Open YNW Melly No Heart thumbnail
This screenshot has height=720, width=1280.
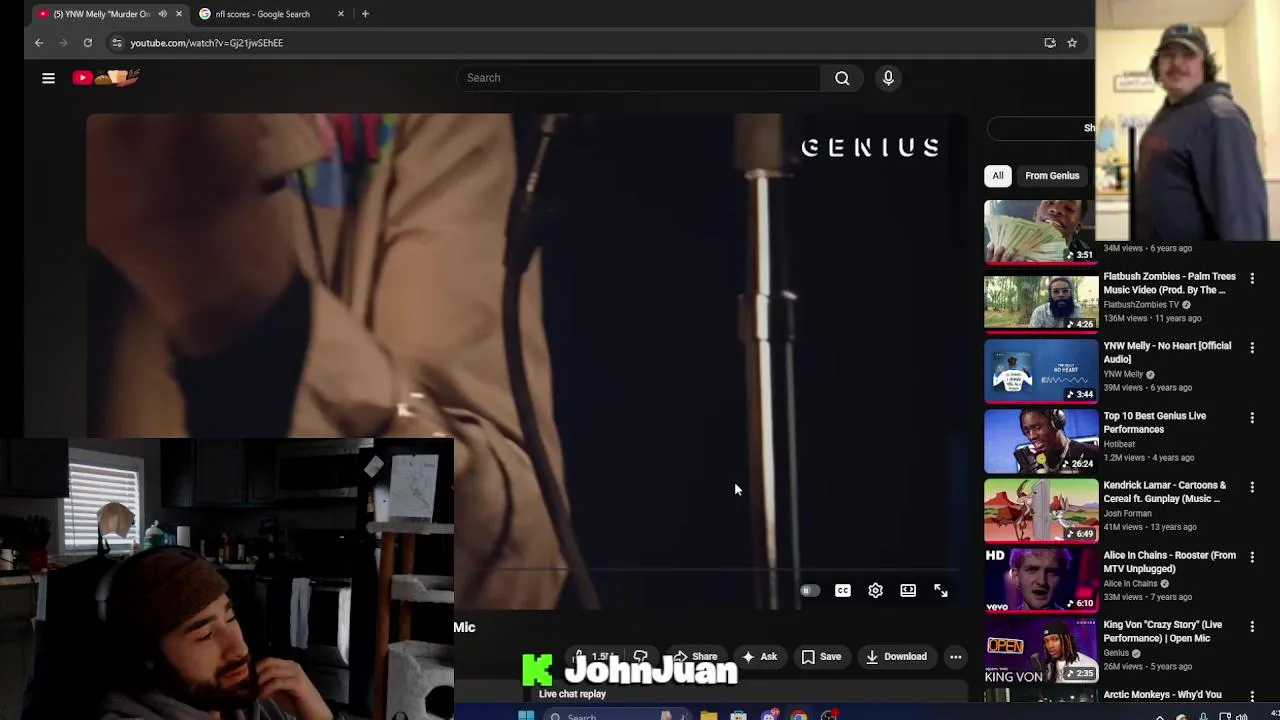point(1041,372)
